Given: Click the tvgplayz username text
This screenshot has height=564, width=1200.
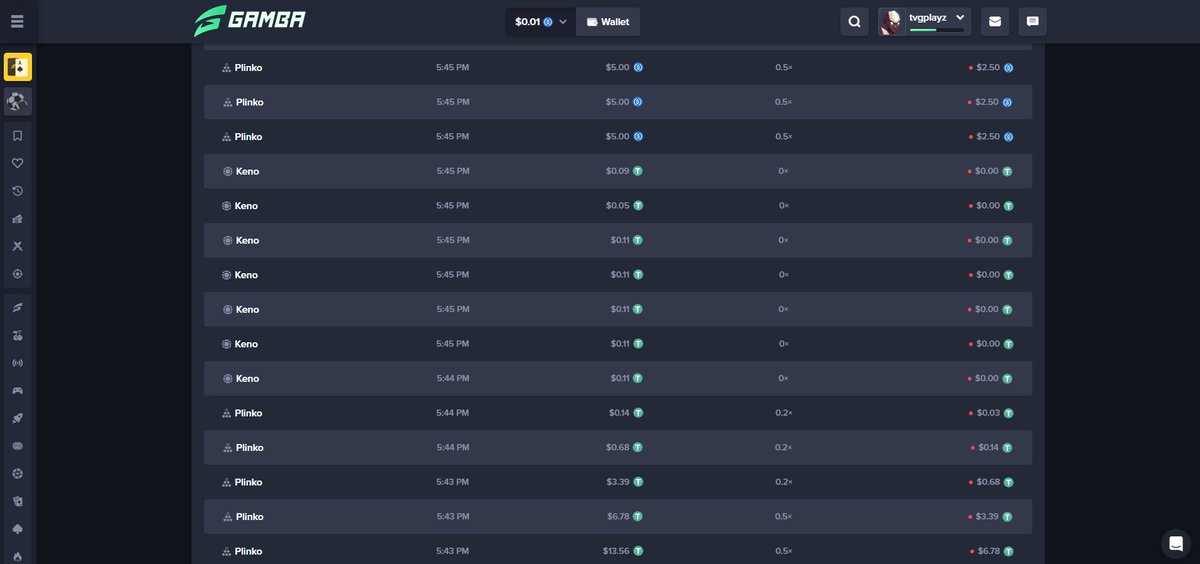Looking at the screenshot, I should pyautogui.click(x=928, y=17).
